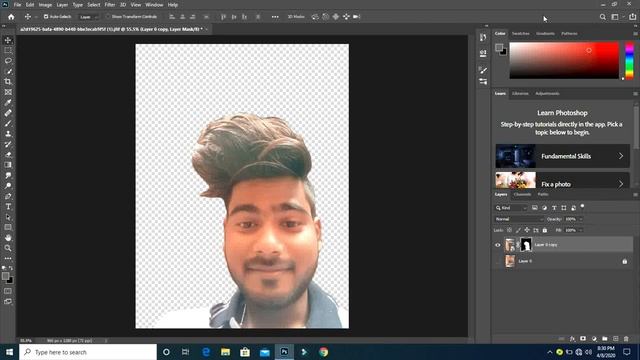640x360 pixels.
Task: Select the Horizontal Type tool
Action: pos(8,207)
